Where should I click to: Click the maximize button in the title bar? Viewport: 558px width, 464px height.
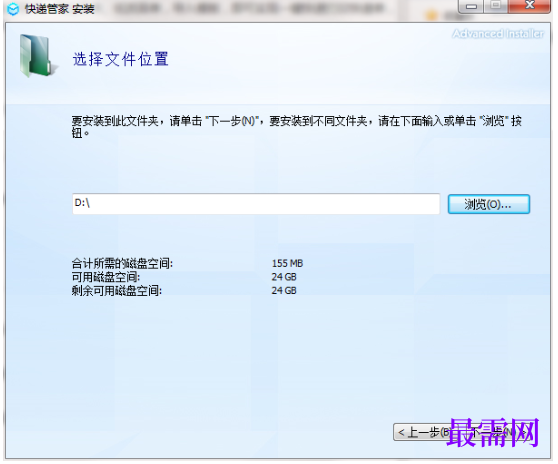pyautogui.click(x=496, y=6)
